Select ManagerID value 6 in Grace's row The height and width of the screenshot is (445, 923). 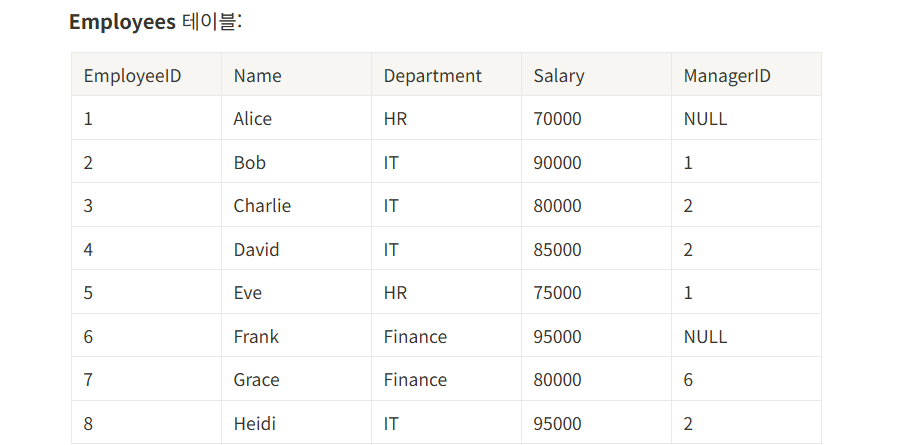688,380
